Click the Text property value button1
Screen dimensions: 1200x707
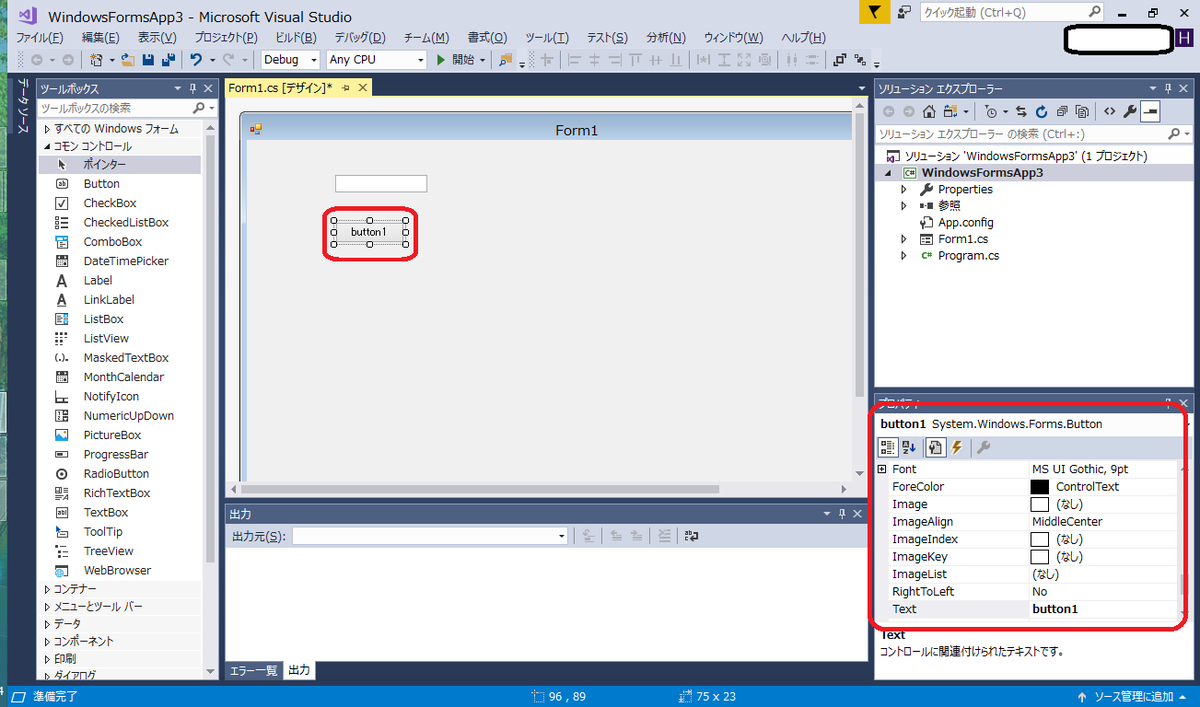pyautogui.click(x=1055, y=609)
